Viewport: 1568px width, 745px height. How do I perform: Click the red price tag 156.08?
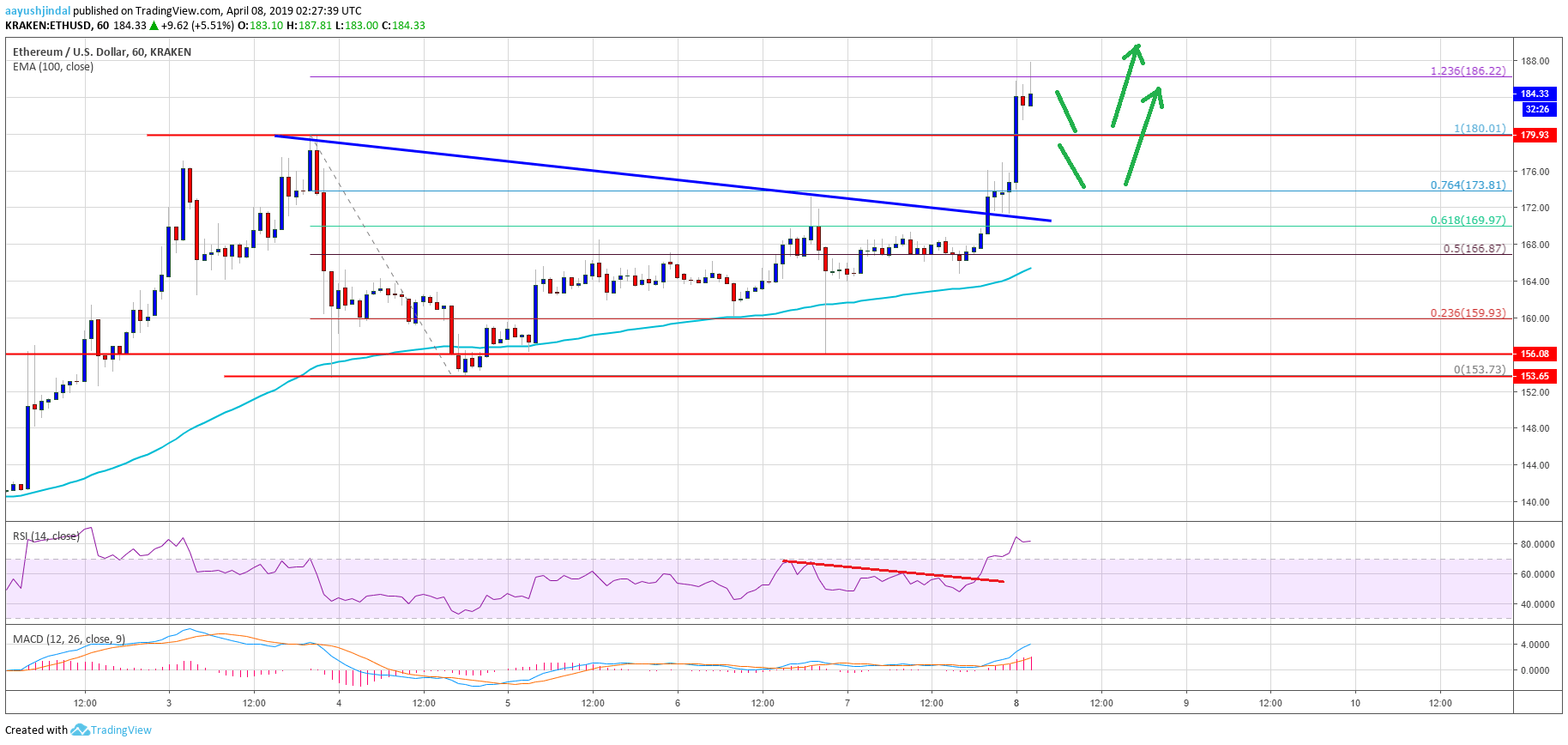1535,354
